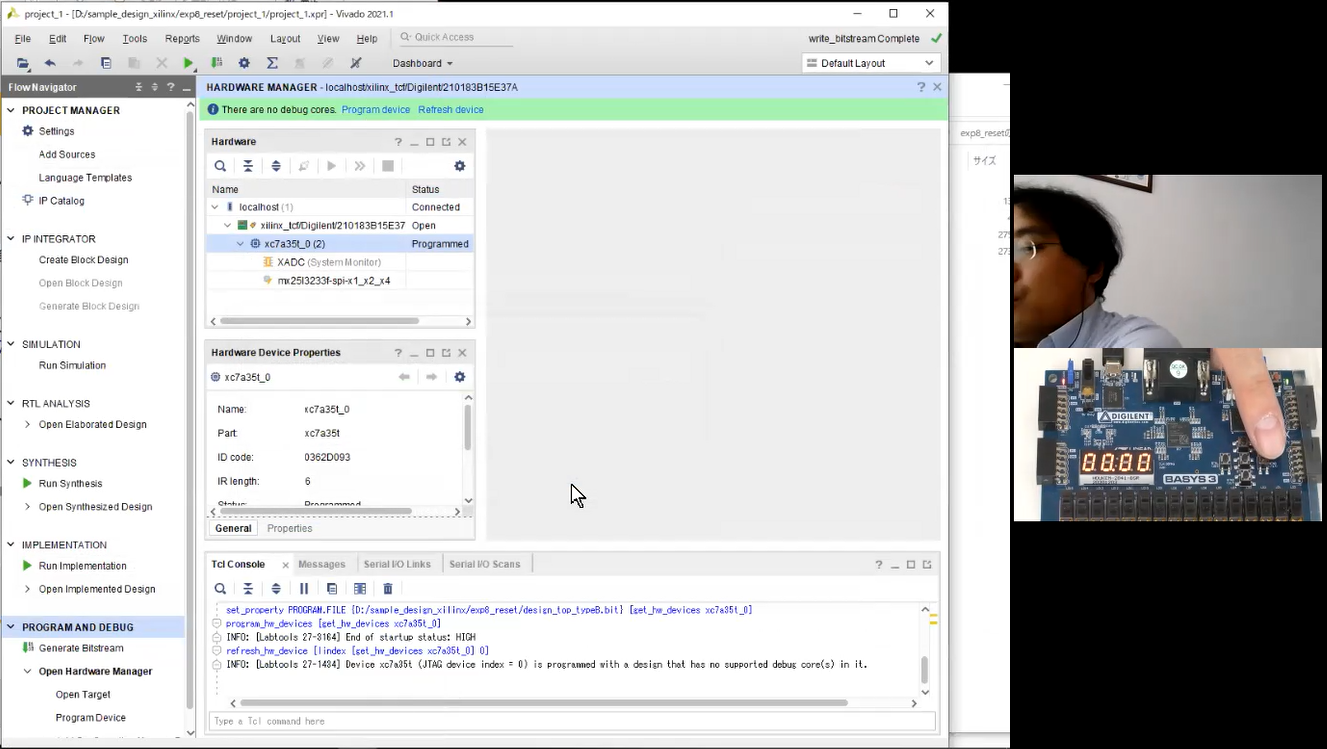Open the Hardware panel settings gear
The width and height of the screenshot is (1327, 749).
coord(460,166)
